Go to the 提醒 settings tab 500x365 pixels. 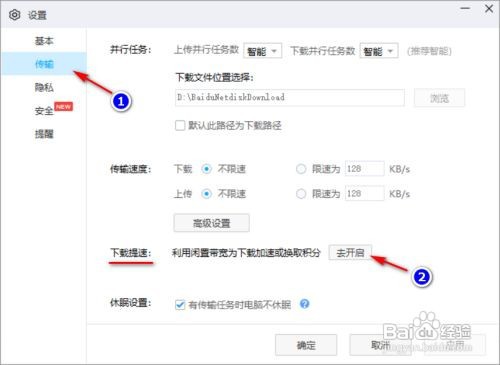click(x=44, y=134)
